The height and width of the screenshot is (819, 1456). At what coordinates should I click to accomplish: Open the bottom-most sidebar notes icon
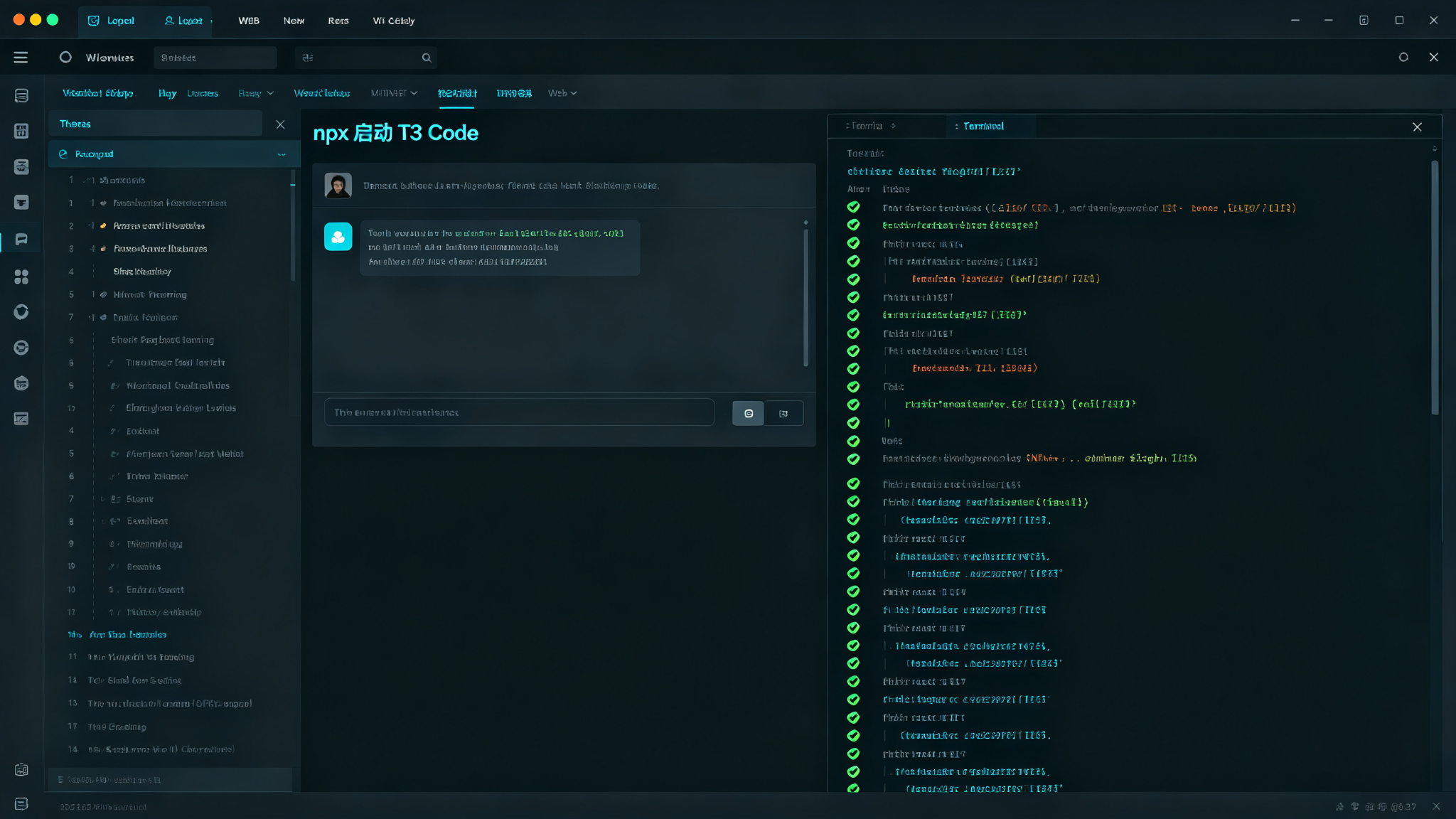pos(21,804)
